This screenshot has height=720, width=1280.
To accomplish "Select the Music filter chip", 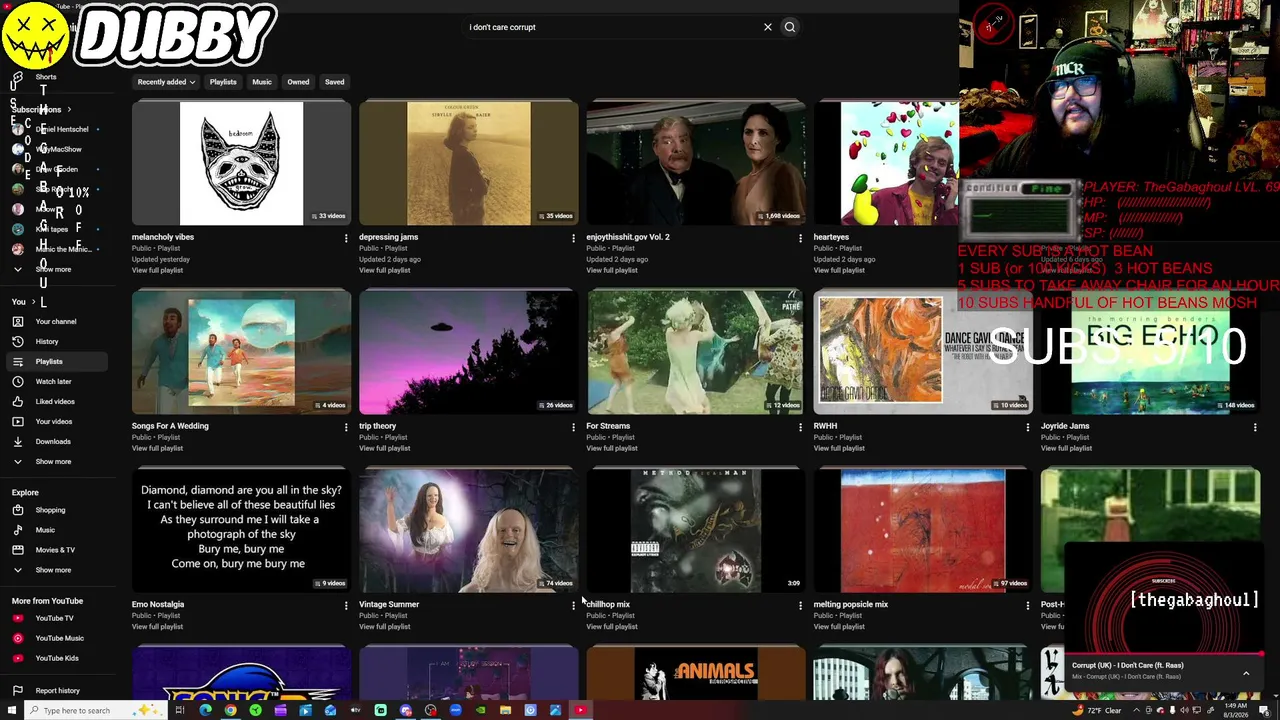I will coord(262,82).
